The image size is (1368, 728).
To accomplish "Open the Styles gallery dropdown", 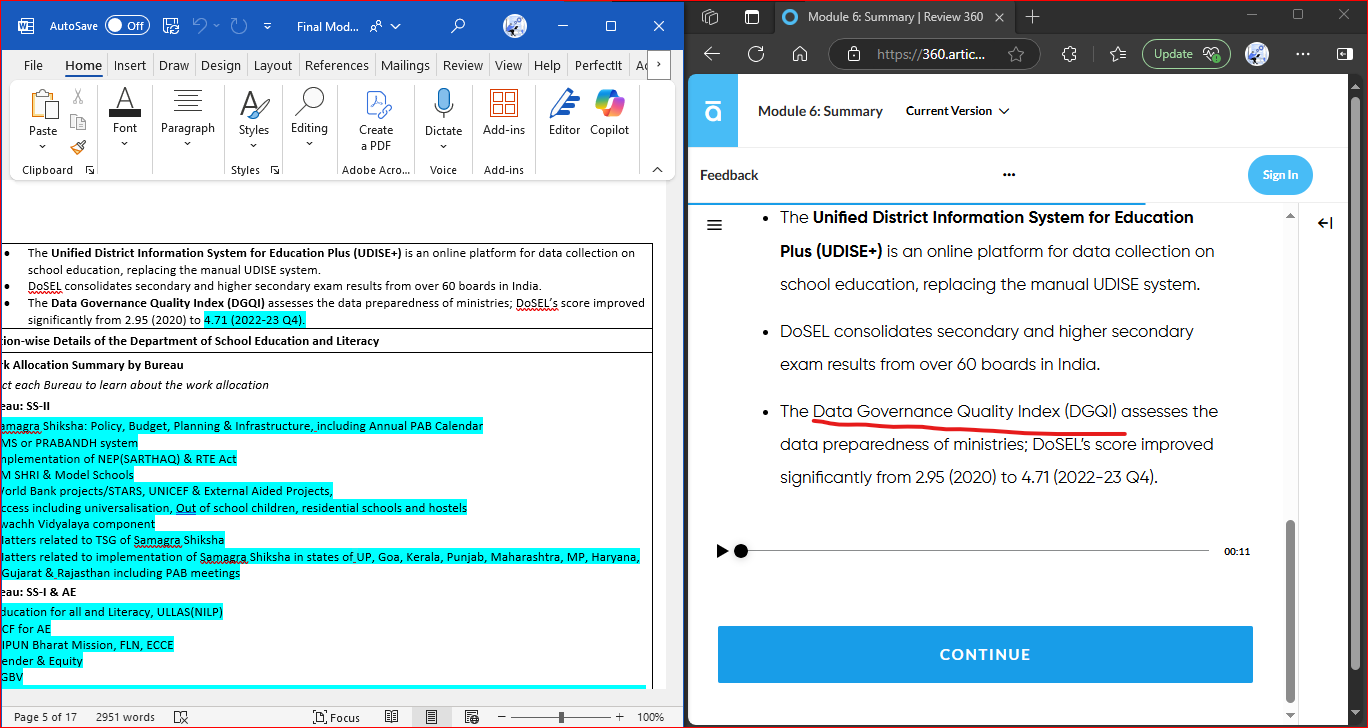I will point(254,118).
